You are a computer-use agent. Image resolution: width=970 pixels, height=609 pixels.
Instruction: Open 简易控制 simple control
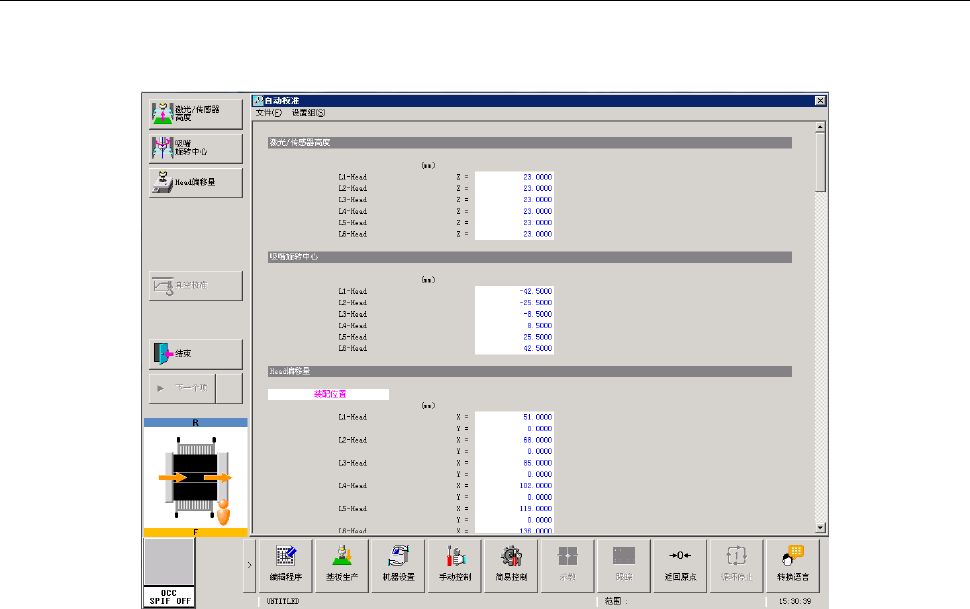511,566
